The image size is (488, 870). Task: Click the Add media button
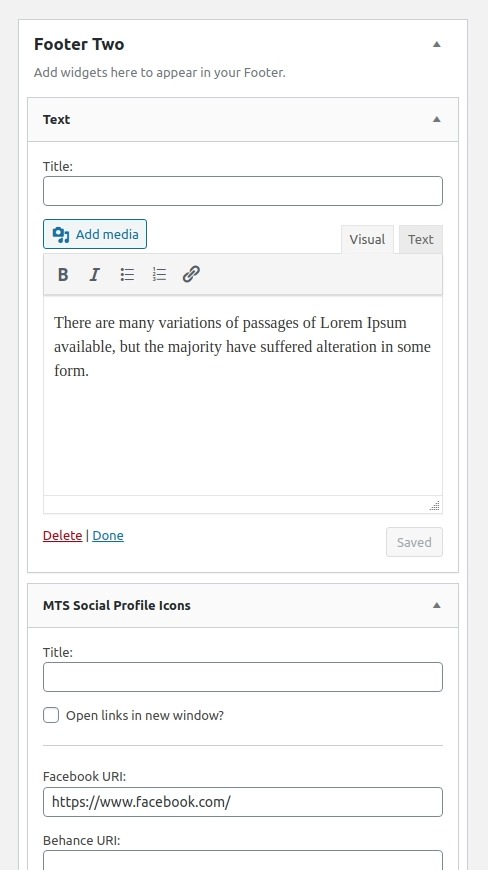pos(95,234)
